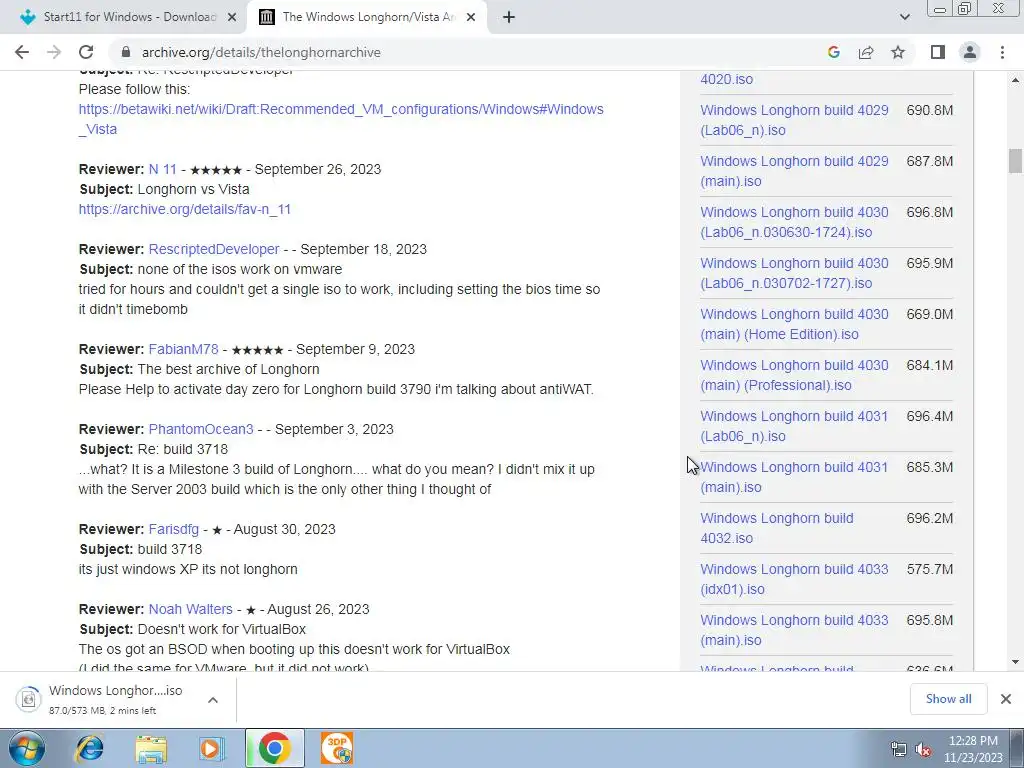The height and width of the screenshot is (768, 1024).
Task: Open FabianM78 reviewer profile
Action: [x=184, y=349]
